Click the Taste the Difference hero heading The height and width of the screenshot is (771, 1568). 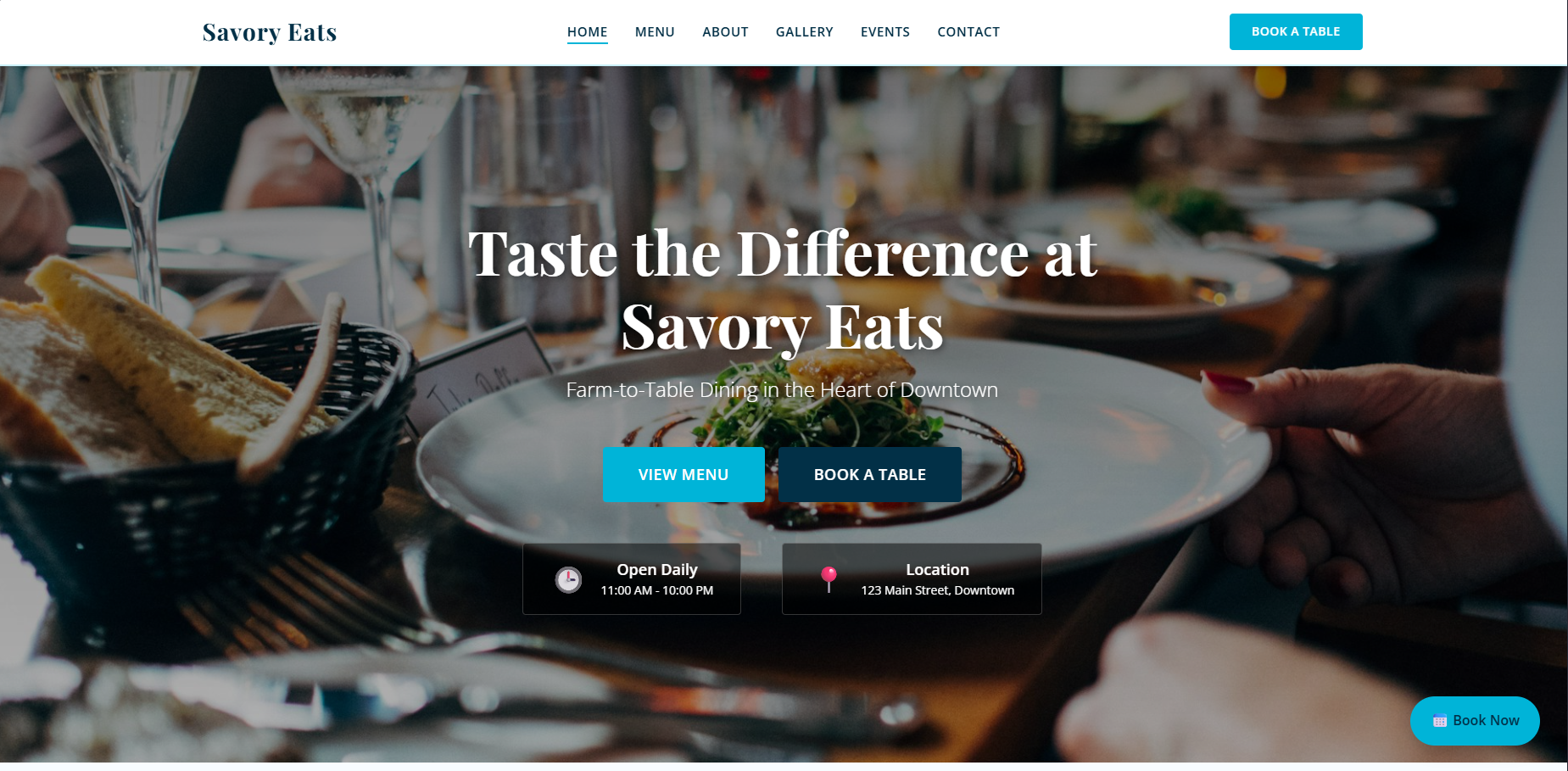tap(783, 289)
